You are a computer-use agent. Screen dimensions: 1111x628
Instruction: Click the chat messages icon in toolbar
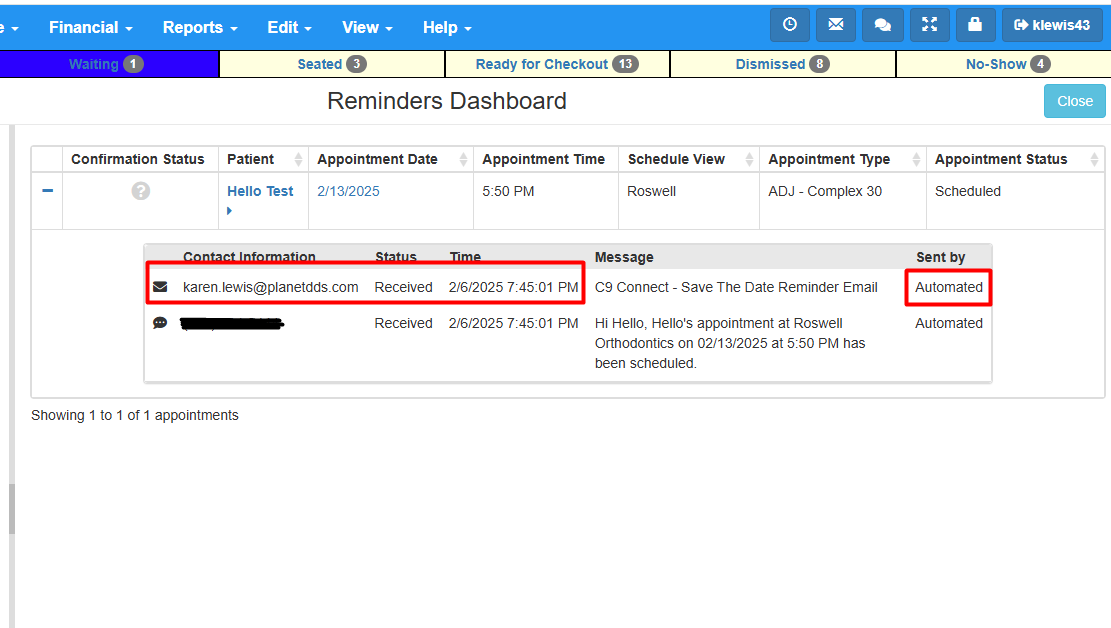[882, 24]
